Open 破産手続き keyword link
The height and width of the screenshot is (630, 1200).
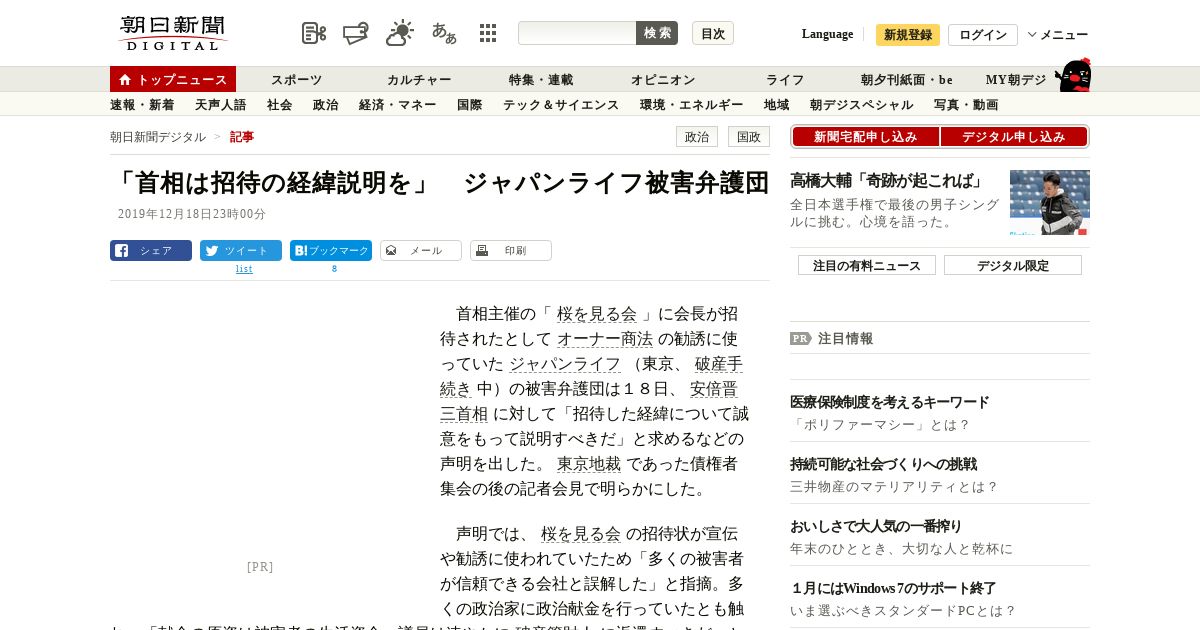(x=719, y=364)
